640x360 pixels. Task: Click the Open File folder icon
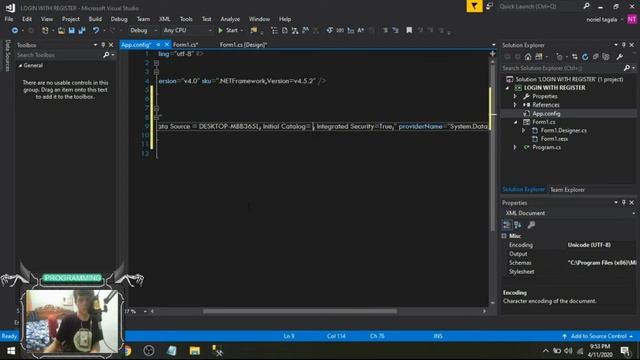[61, 30]
